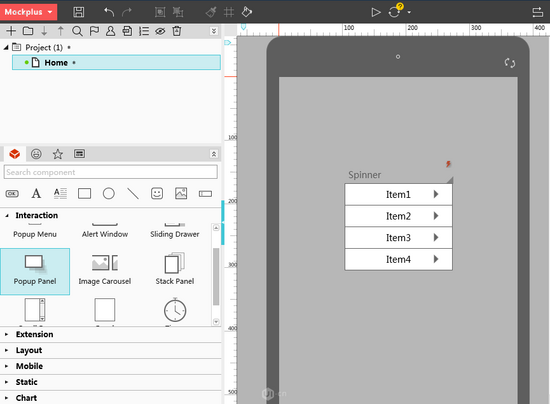Add a new page with the plus icon
550x404 pixels.
pos(11,31)
